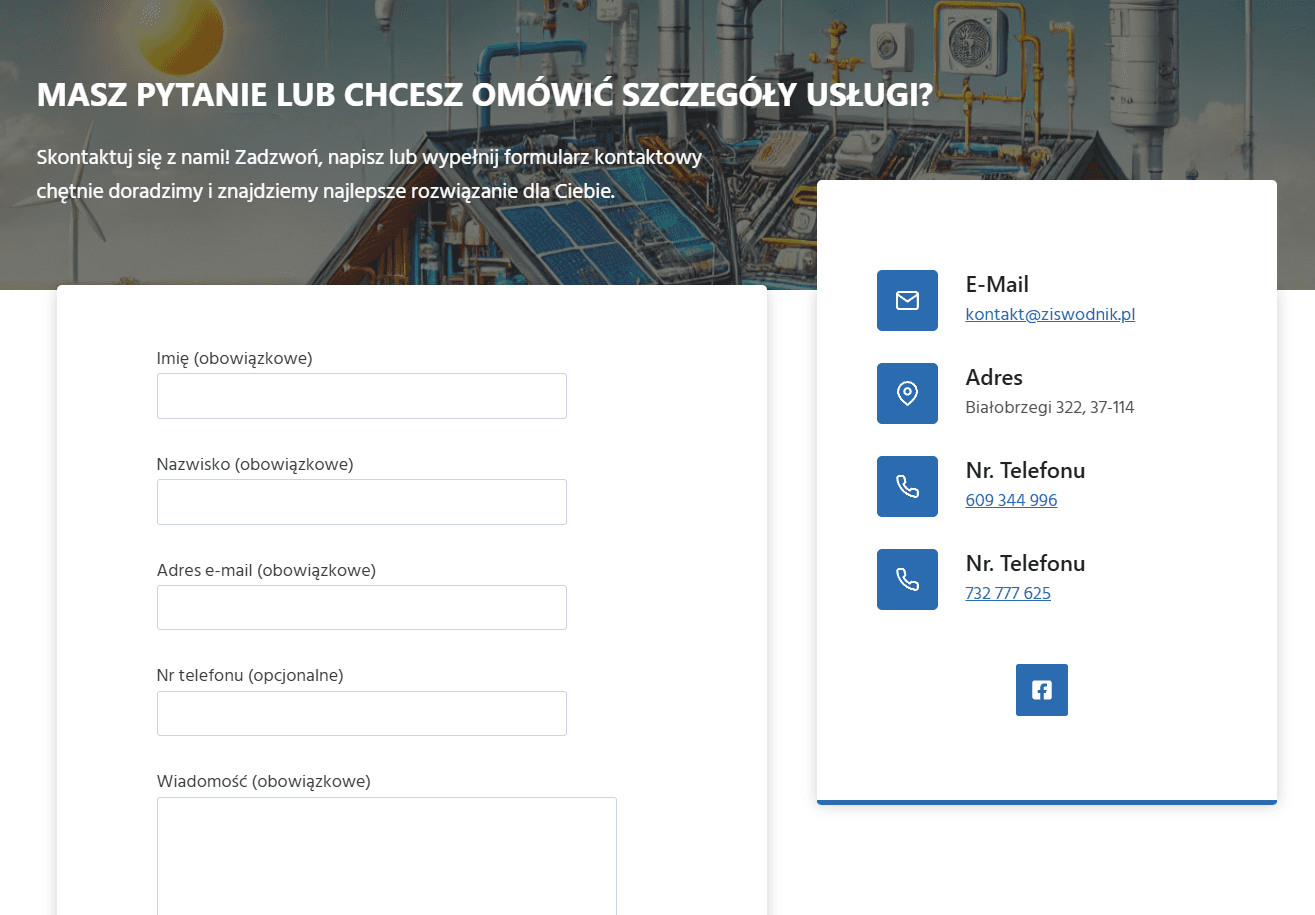
Task: Focus the Adres e-mail input field
Action: [x=362, y=608]
